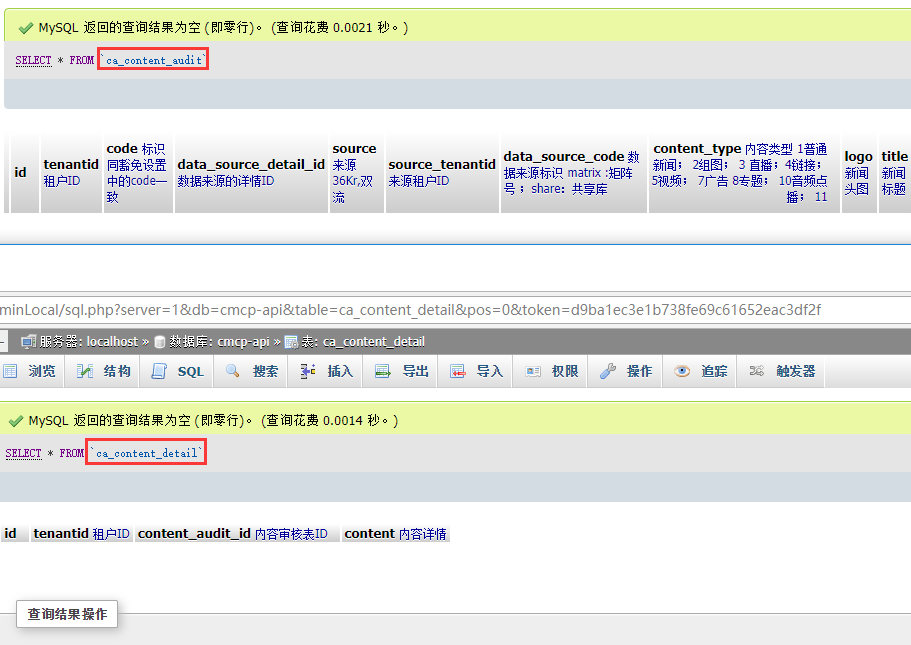Click the `ca_content_detail` table name in query
Screen dimensions: 911x645
[146, 453]
